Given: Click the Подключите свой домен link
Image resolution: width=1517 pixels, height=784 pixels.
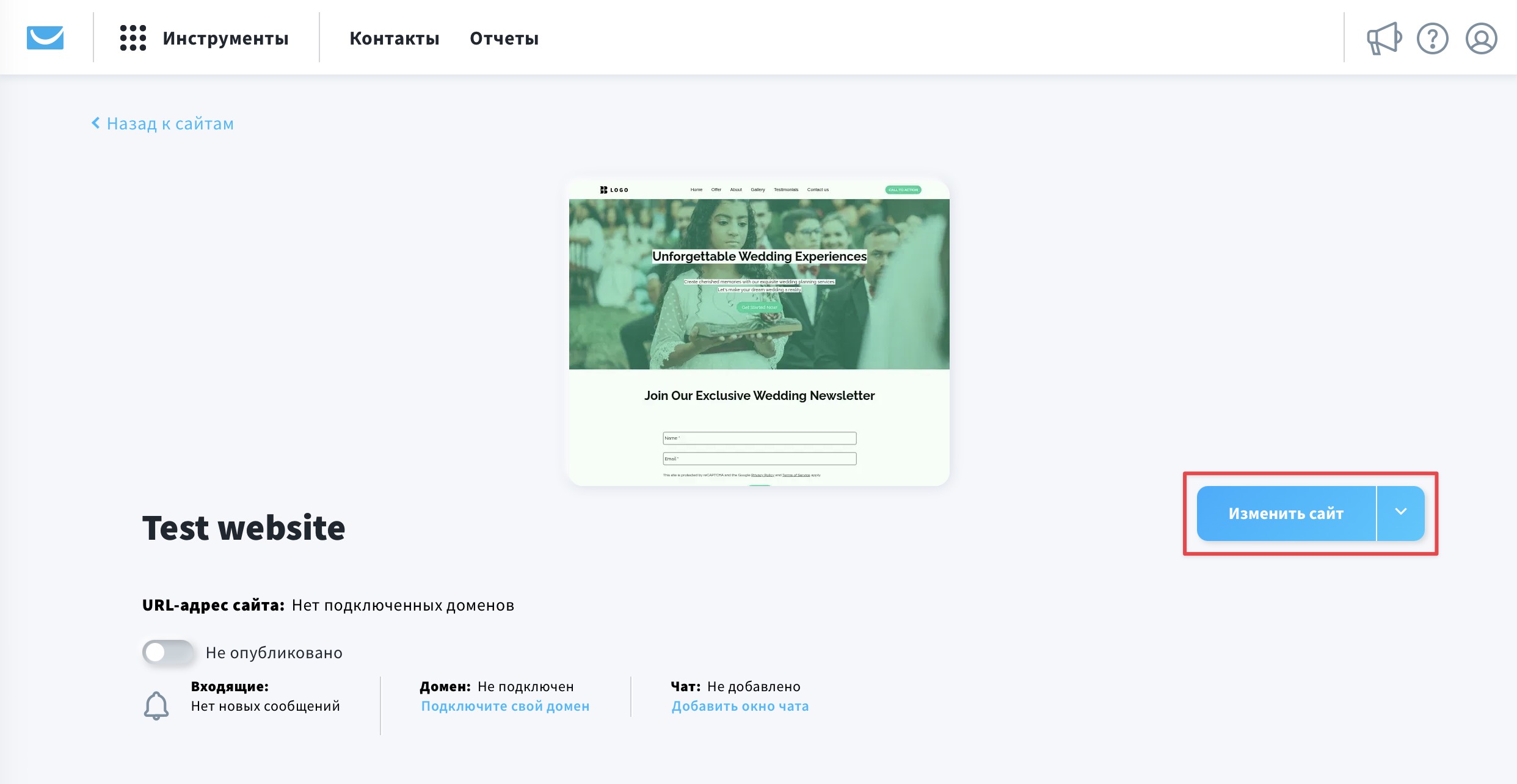Looking at the screenshot, I should coord(505,706).
